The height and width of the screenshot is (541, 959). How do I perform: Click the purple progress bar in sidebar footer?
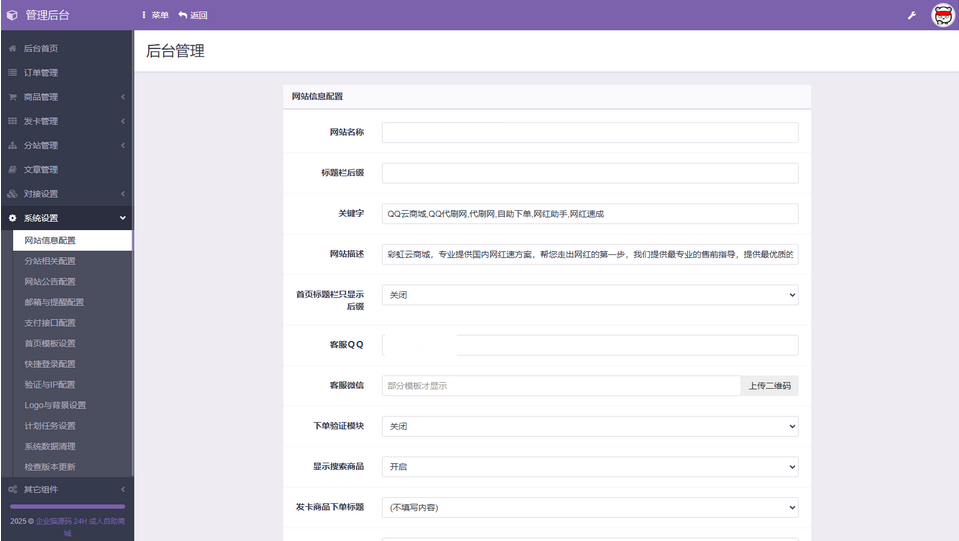tap(66, 507)
